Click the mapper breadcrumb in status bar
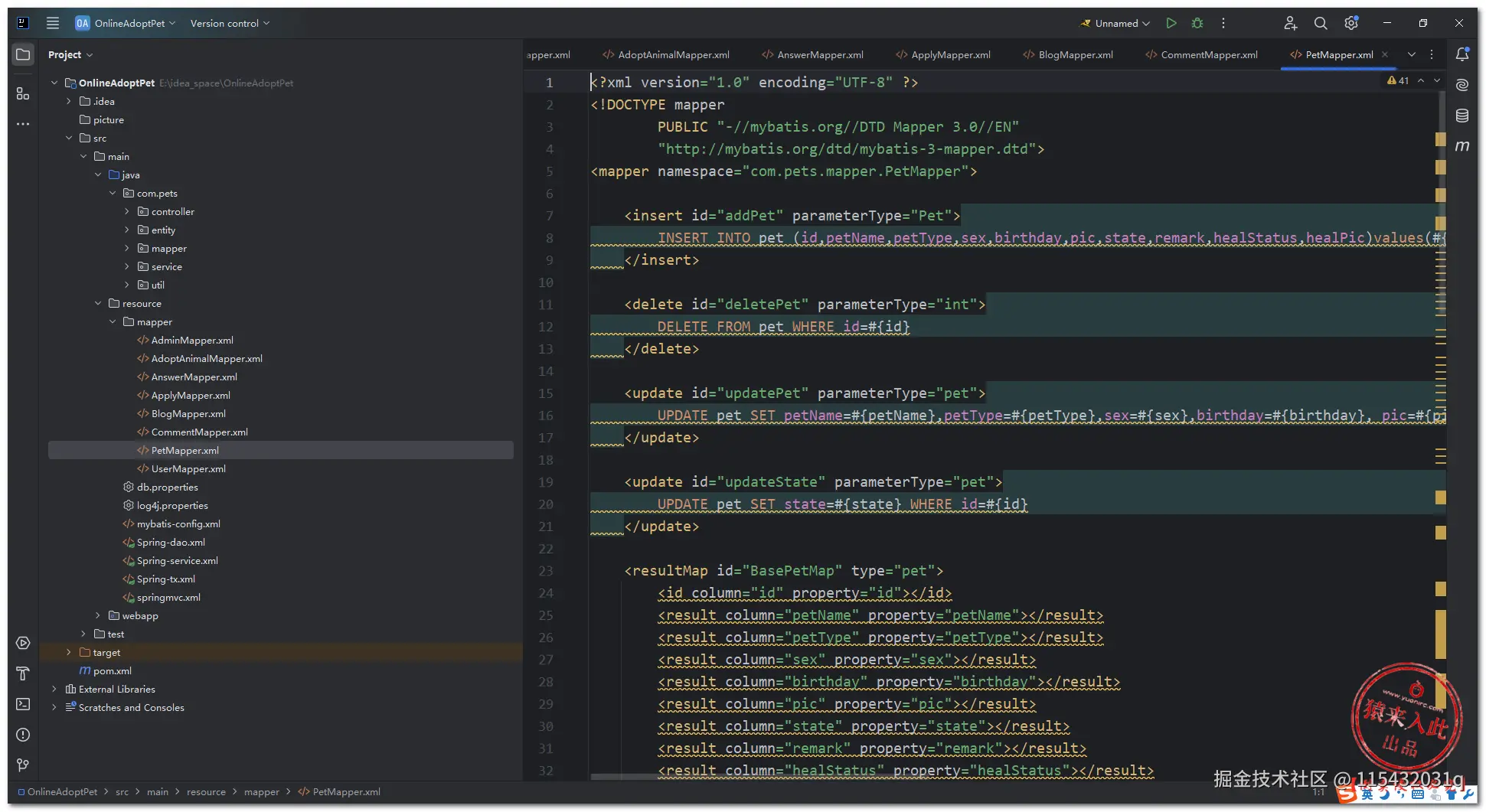 click(261, 792)
